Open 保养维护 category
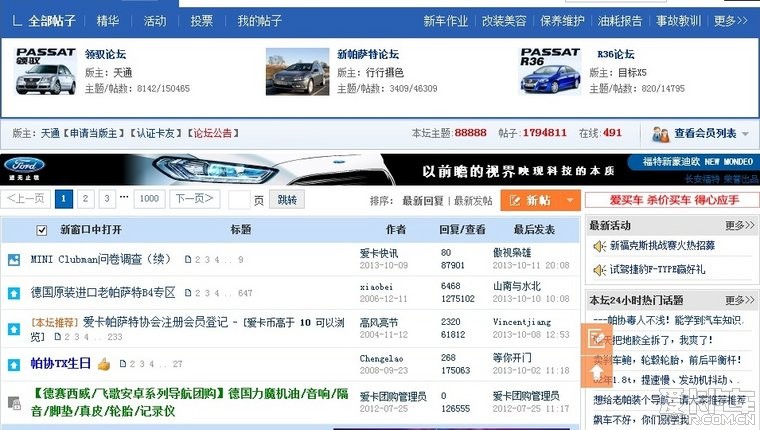This screenshot has width=760, height=430. coord(562,21)
